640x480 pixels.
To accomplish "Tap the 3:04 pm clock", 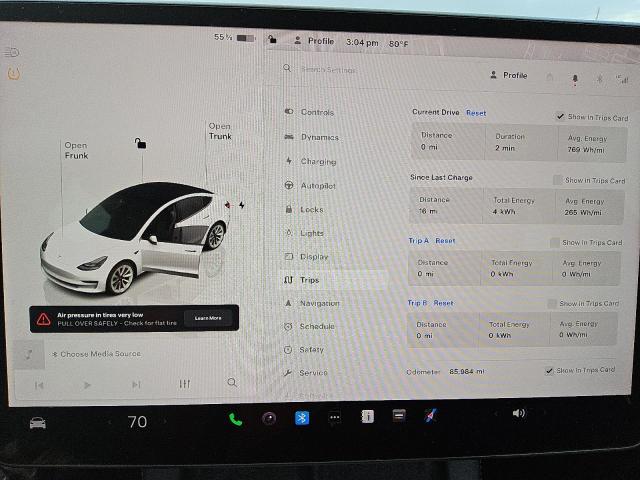I will 362,42.
